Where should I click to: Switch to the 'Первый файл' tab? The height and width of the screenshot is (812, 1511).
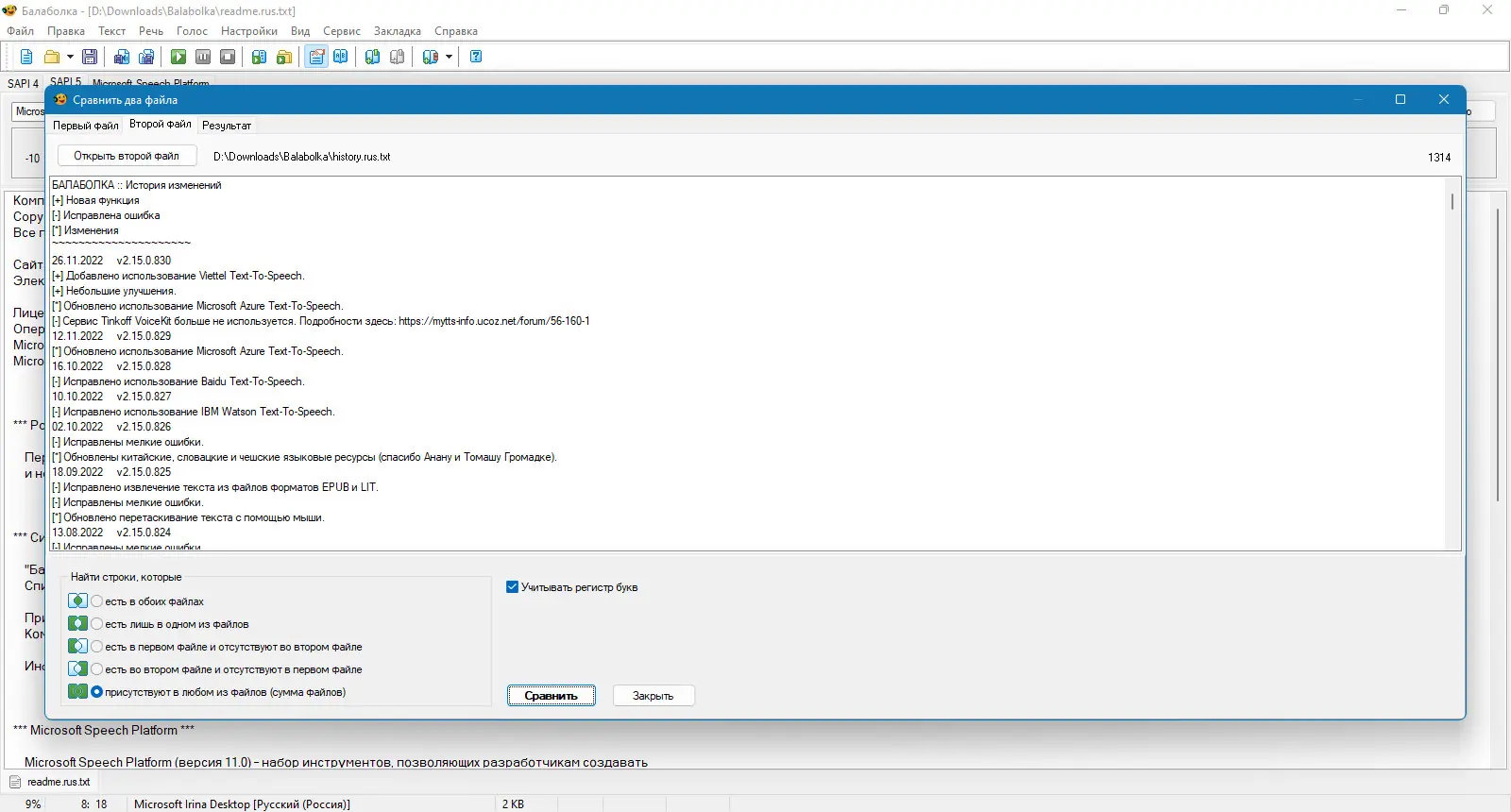click(86, 126)
